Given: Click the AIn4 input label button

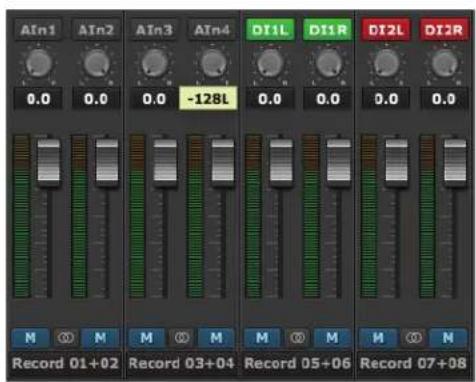Looking at the screenshot, I should tap(212, 30).
